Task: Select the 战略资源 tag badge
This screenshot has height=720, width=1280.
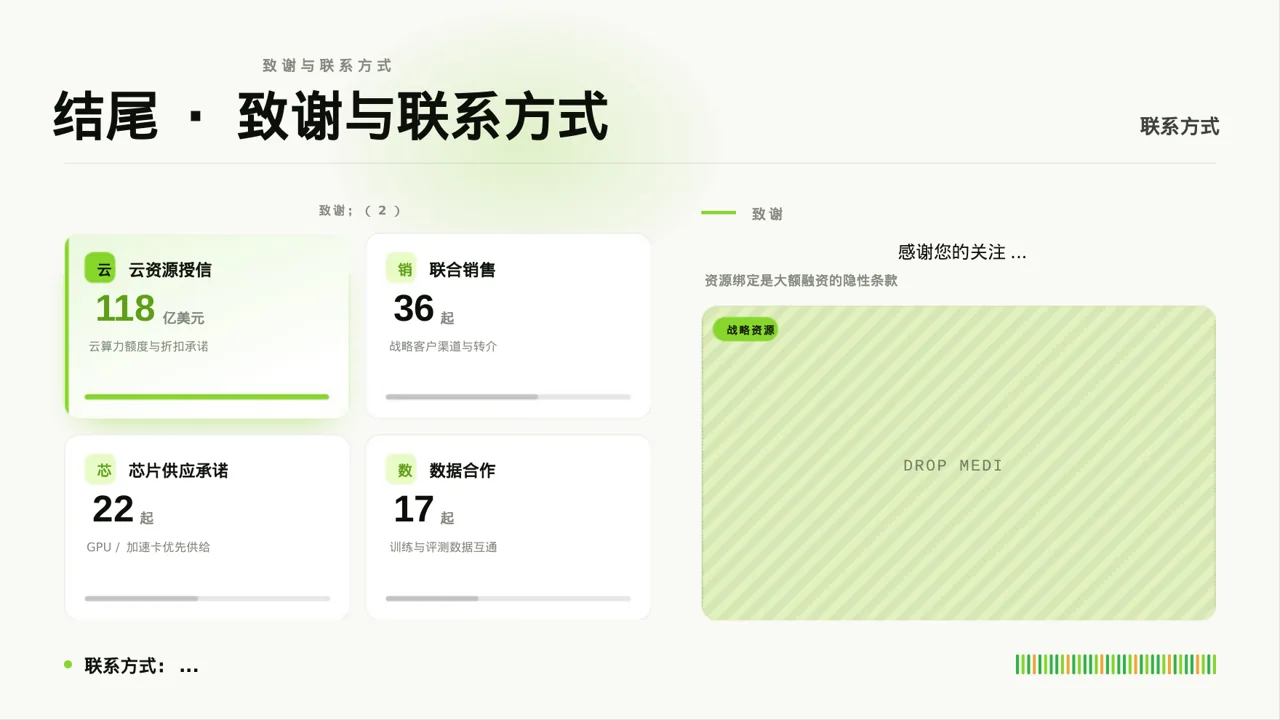Action: (x=746, y=330)
